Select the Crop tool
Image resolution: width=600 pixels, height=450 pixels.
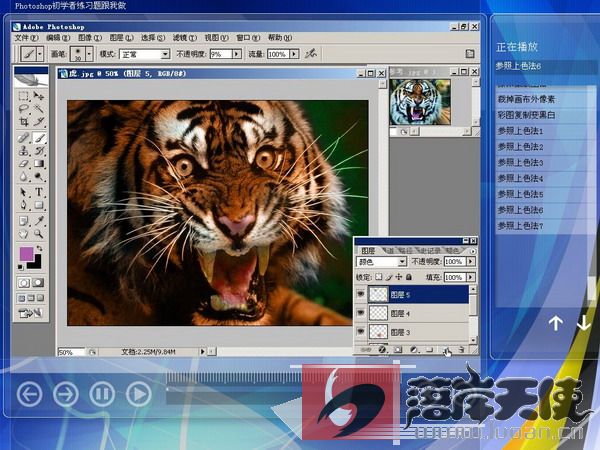click(x=24, y=122)
